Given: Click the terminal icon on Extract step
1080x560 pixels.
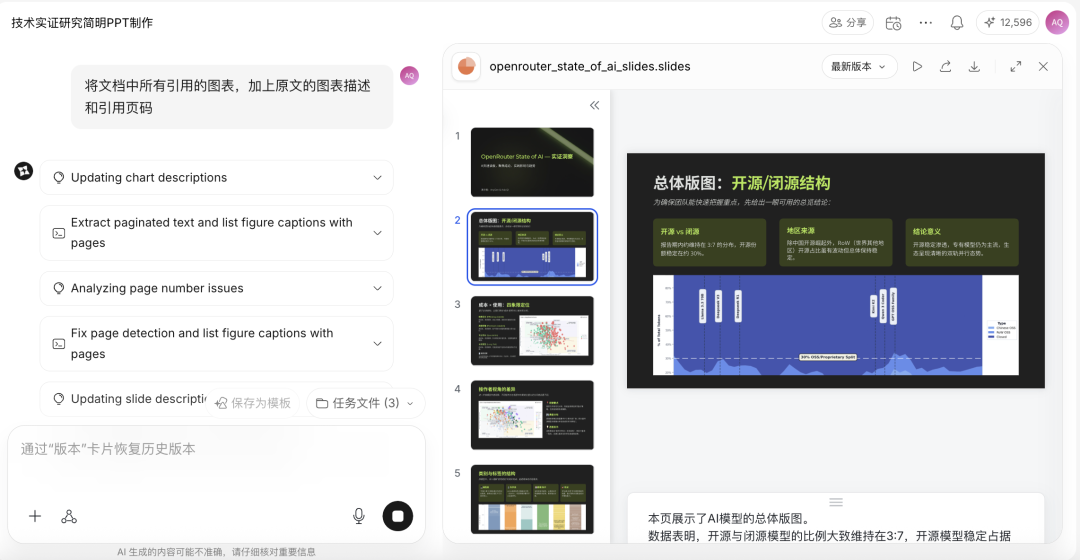Looking at the screenshot, I should click(x=59, y=234).
